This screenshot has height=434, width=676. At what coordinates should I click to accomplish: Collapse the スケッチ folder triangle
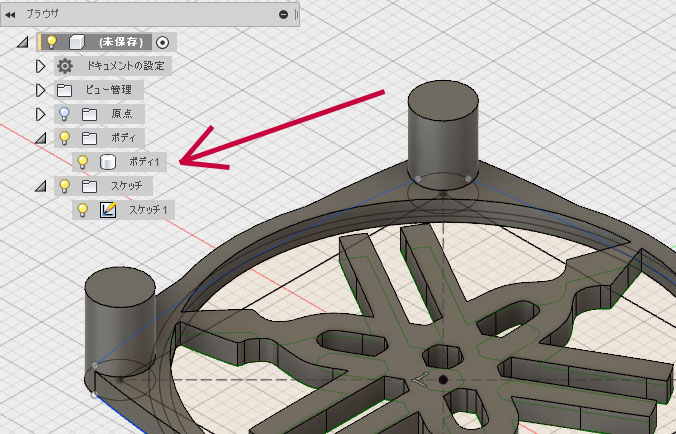point(41,186)
